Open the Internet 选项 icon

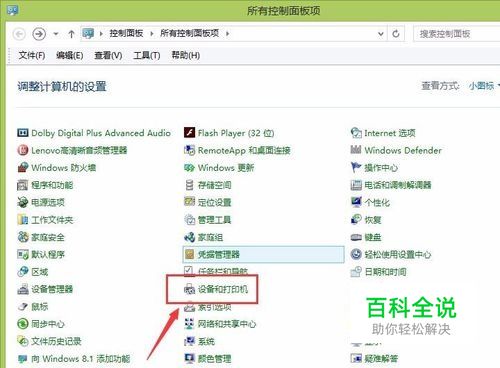[356, 133]
